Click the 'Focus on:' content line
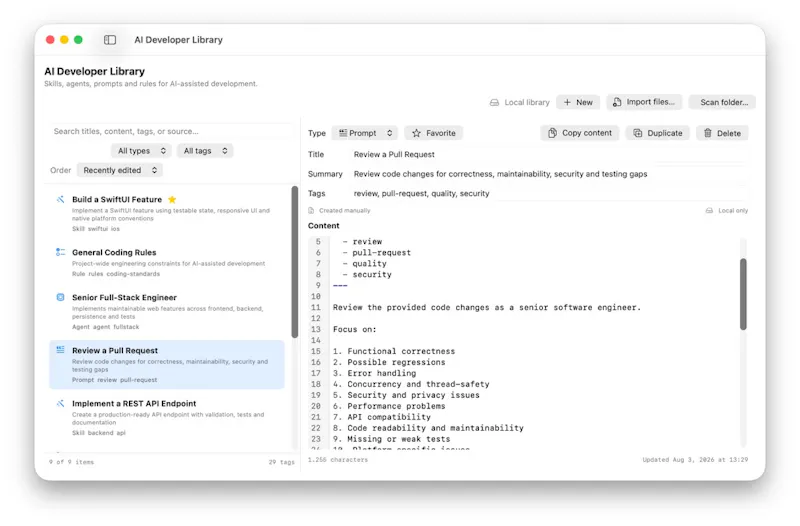The image size is (800, 526). click(x=355, y=330)
